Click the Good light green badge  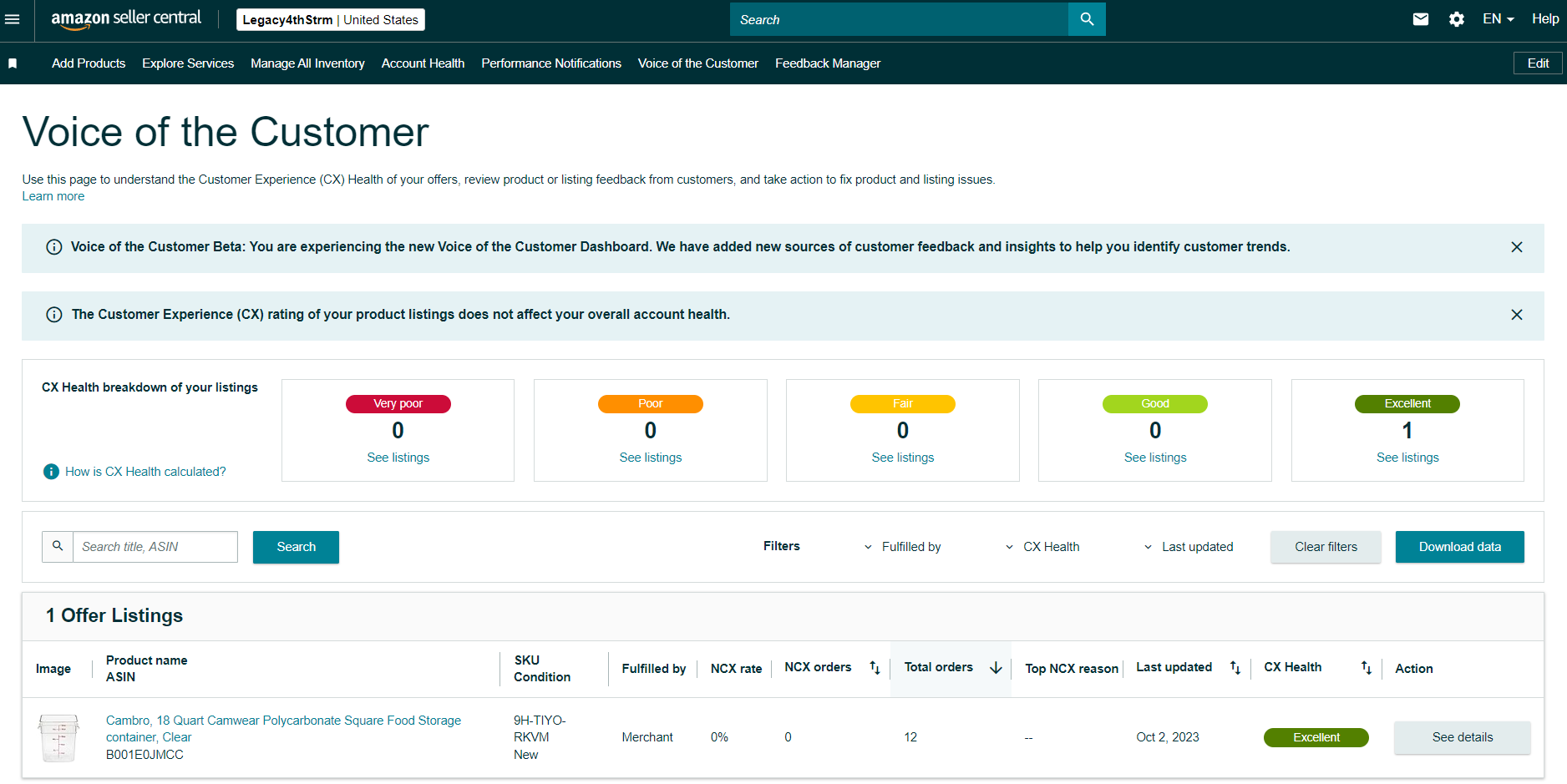[x=1155, y=404]
